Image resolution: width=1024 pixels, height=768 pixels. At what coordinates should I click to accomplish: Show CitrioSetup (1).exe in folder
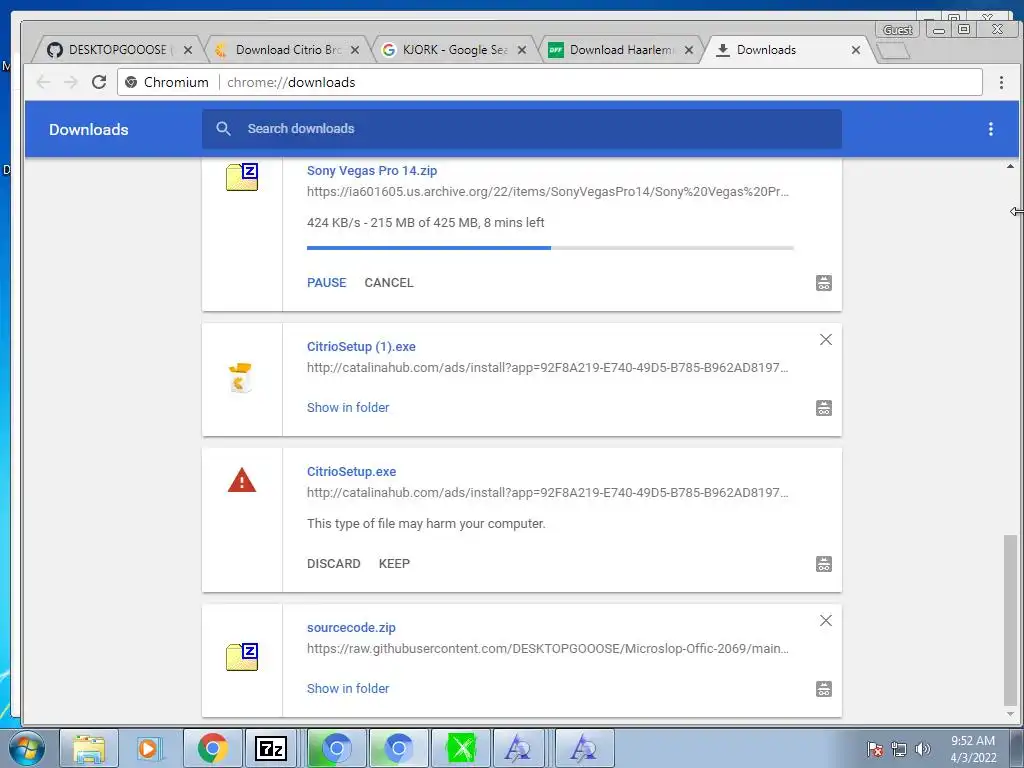pyautogui.click(x=348, y=408)
